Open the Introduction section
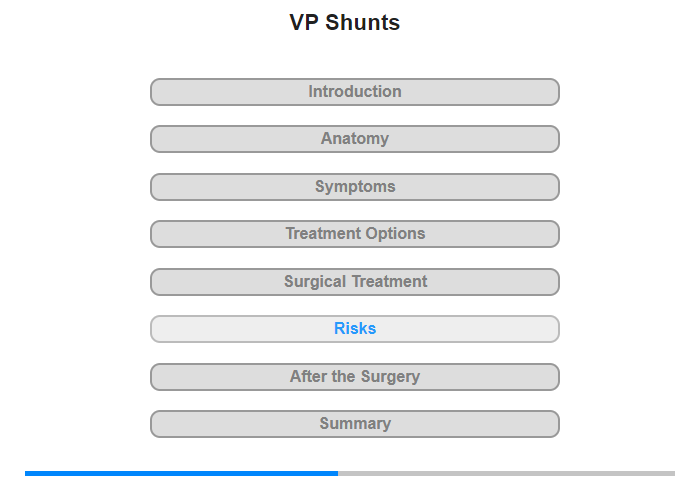The width and height of the screenshot is (700, 480). pos(354,92)
